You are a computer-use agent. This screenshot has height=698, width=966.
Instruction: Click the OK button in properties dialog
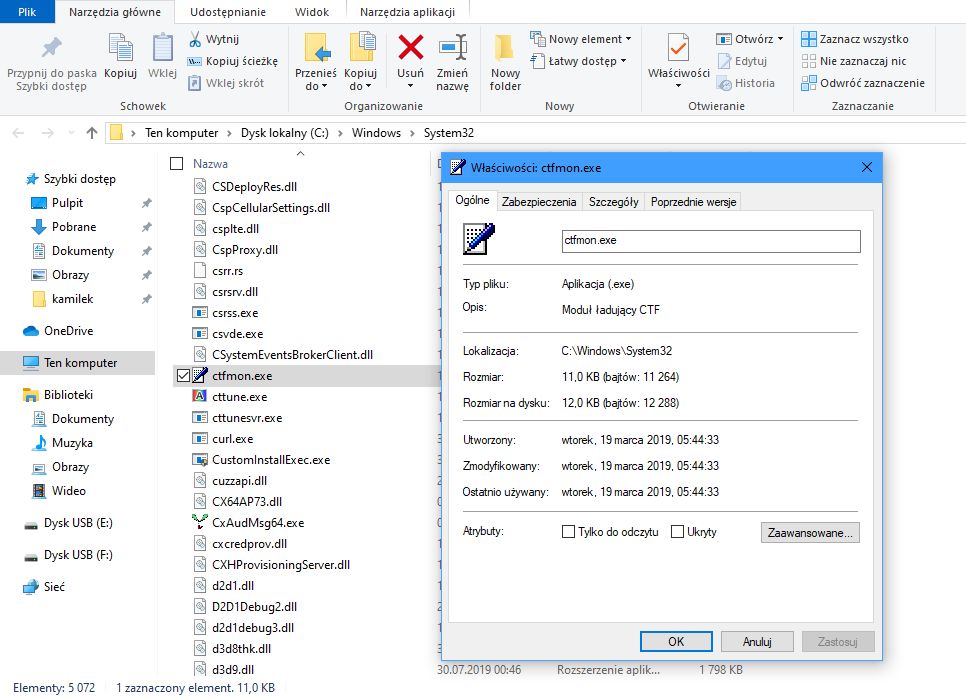(676, 641)
